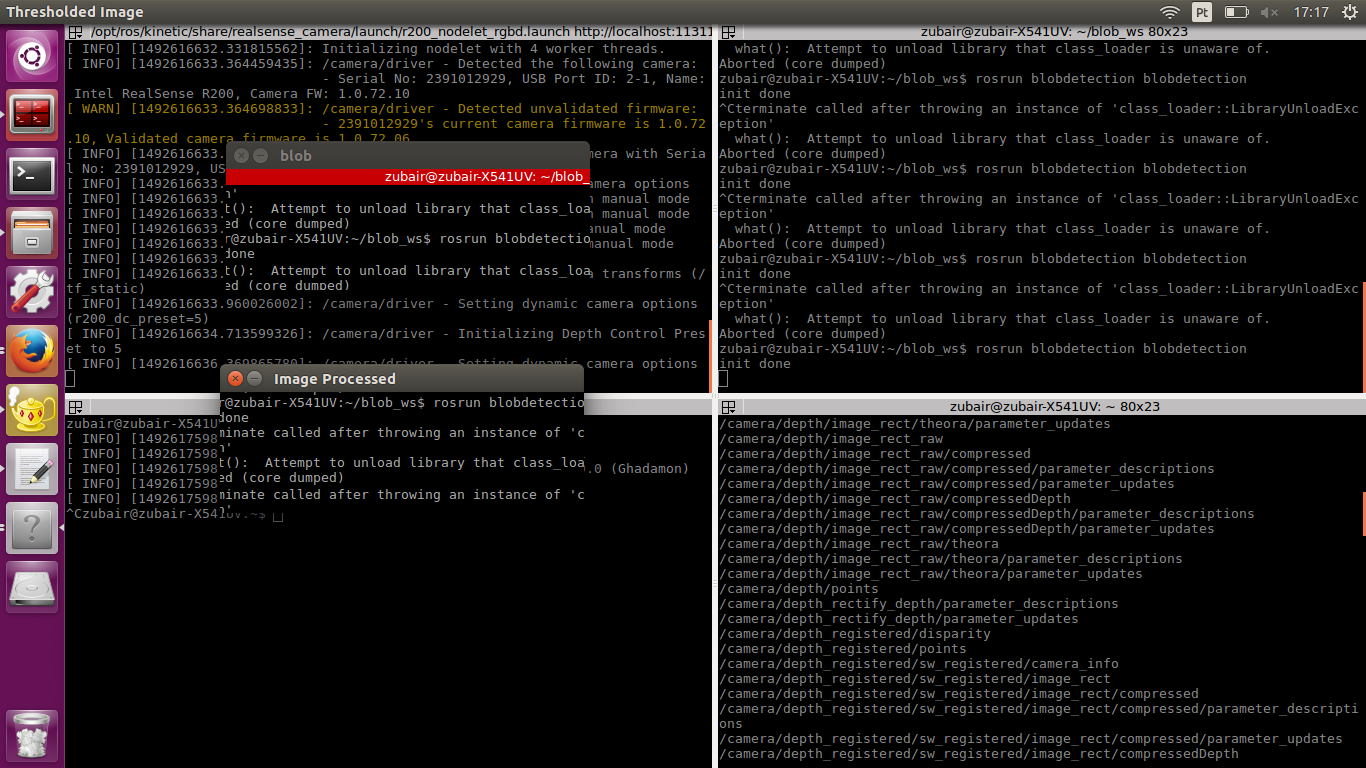Open the session power gear menu
Image resolution: width=1366 pixels, height=768 pixels.
[x=1348, y=12]
